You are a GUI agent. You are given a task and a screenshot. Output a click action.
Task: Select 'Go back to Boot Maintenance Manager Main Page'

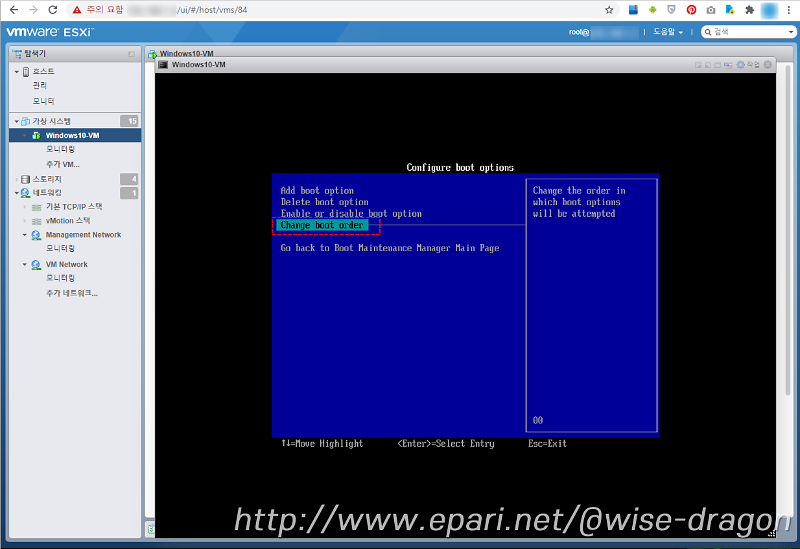click(390, 248)
